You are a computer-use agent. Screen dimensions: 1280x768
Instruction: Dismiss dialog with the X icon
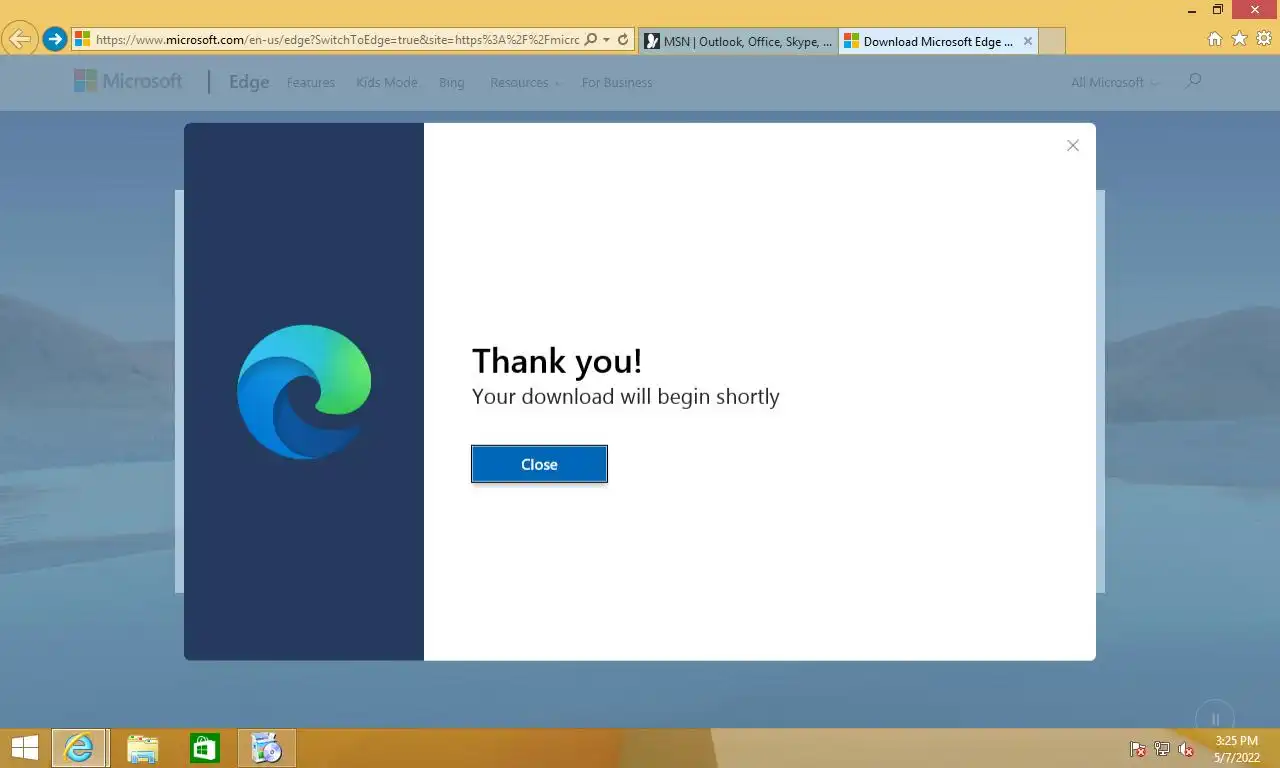pyautogui.click(x=1073, y=145)
